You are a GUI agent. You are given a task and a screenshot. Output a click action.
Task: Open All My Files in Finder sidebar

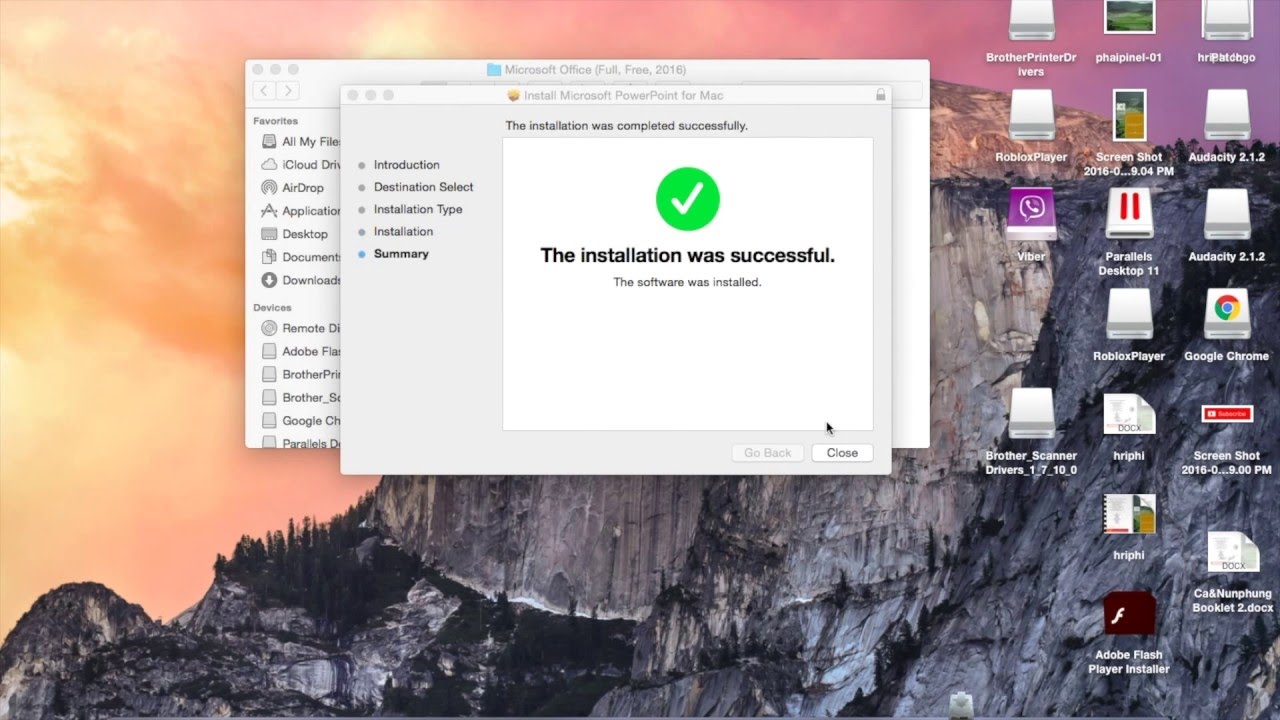coord(300,142)
